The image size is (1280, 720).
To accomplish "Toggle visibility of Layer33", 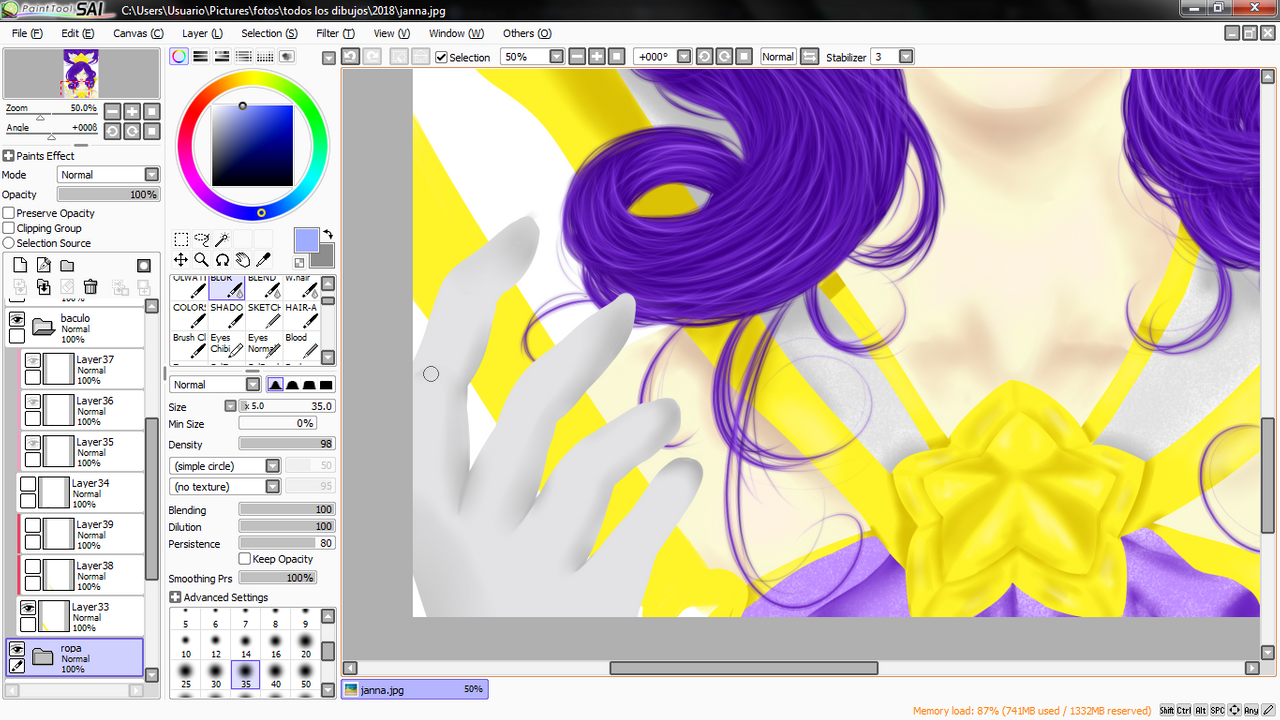I will (x=29, y=608).
